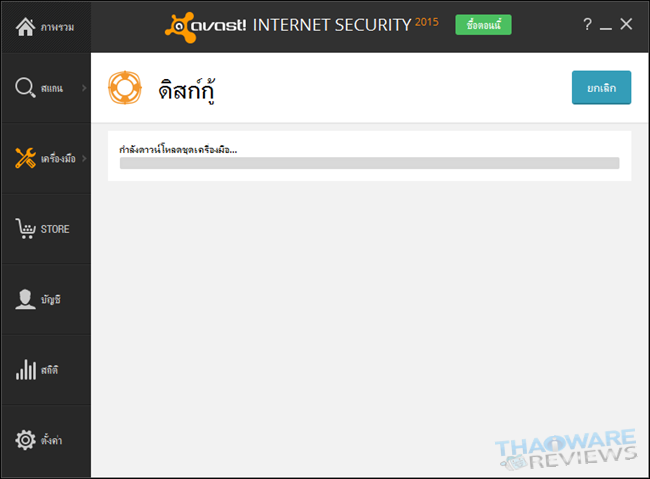
Task: Click the blue ยกเลิก cancel button
Action: [x=601, y=88]
